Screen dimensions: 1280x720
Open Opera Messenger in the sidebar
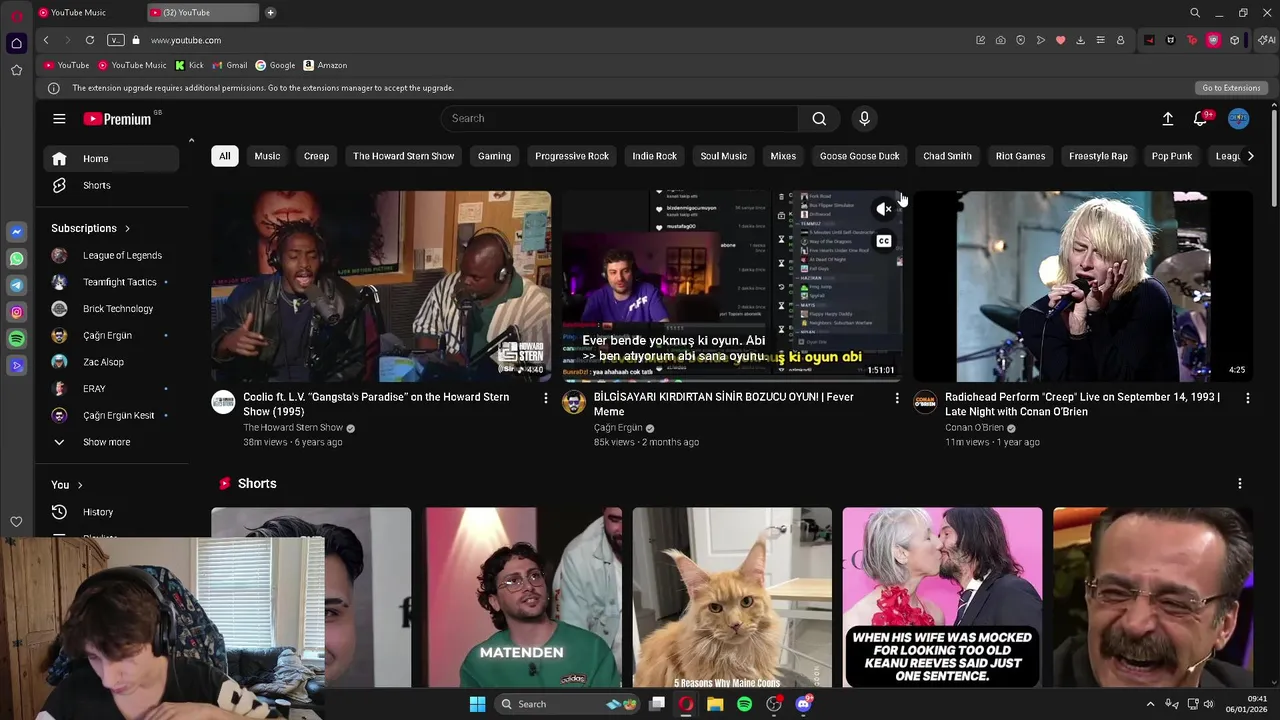click(x=16, y=232)
